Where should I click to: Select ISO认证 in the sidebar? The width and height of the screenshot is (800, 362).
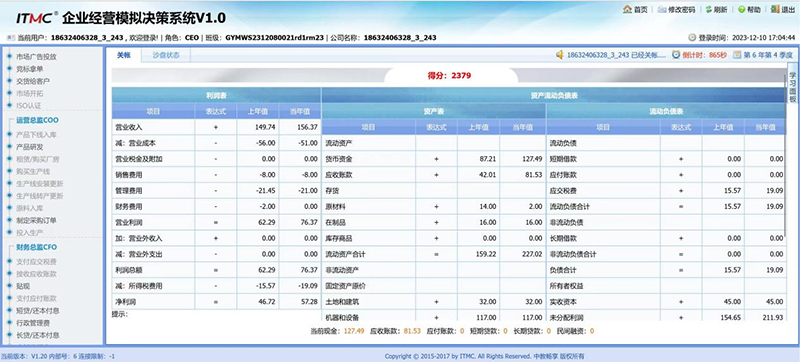(x=29, y=106)
